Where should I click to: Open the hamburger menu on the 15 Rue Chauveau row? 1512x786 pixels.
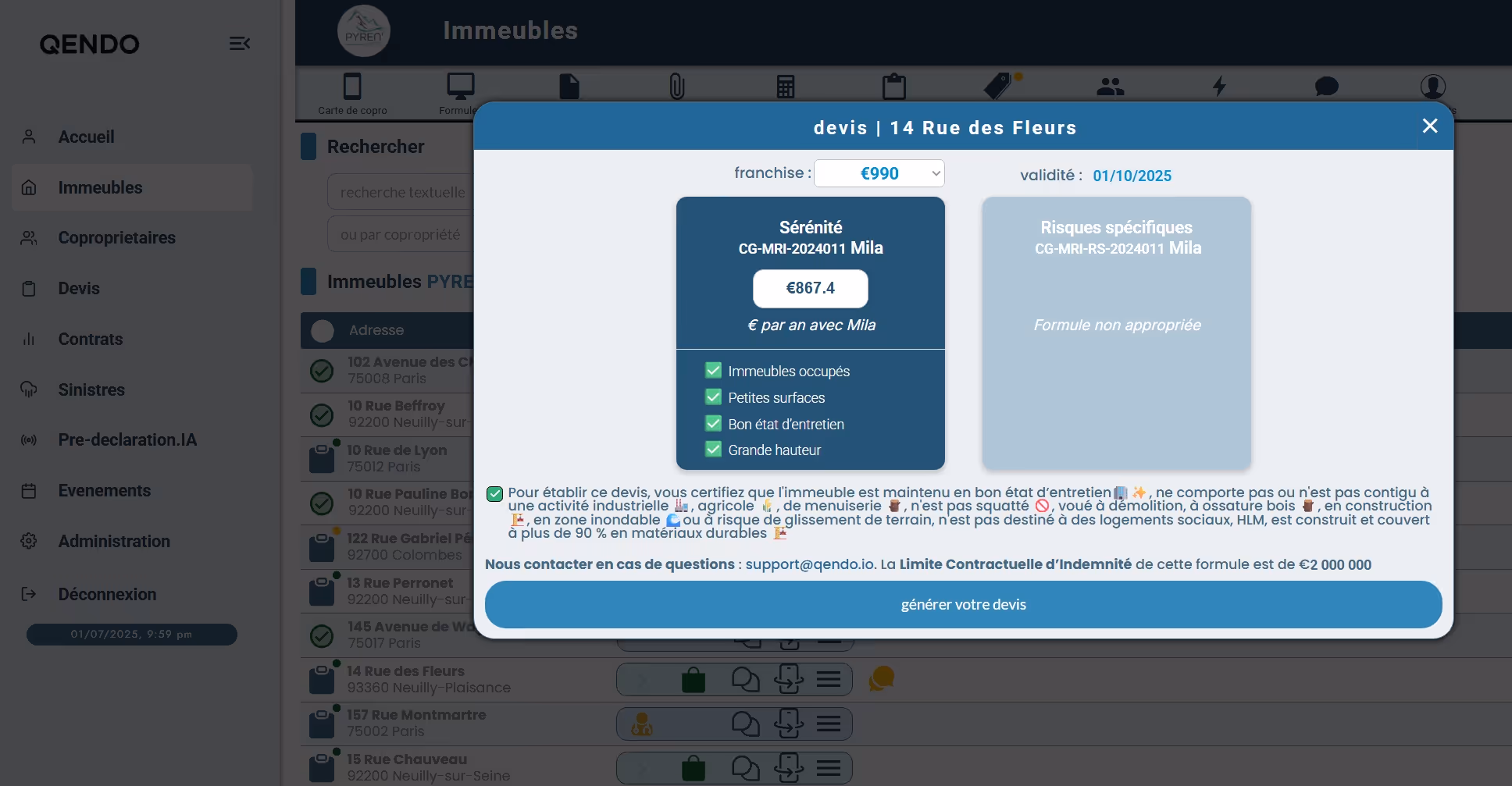coord(830,767)
